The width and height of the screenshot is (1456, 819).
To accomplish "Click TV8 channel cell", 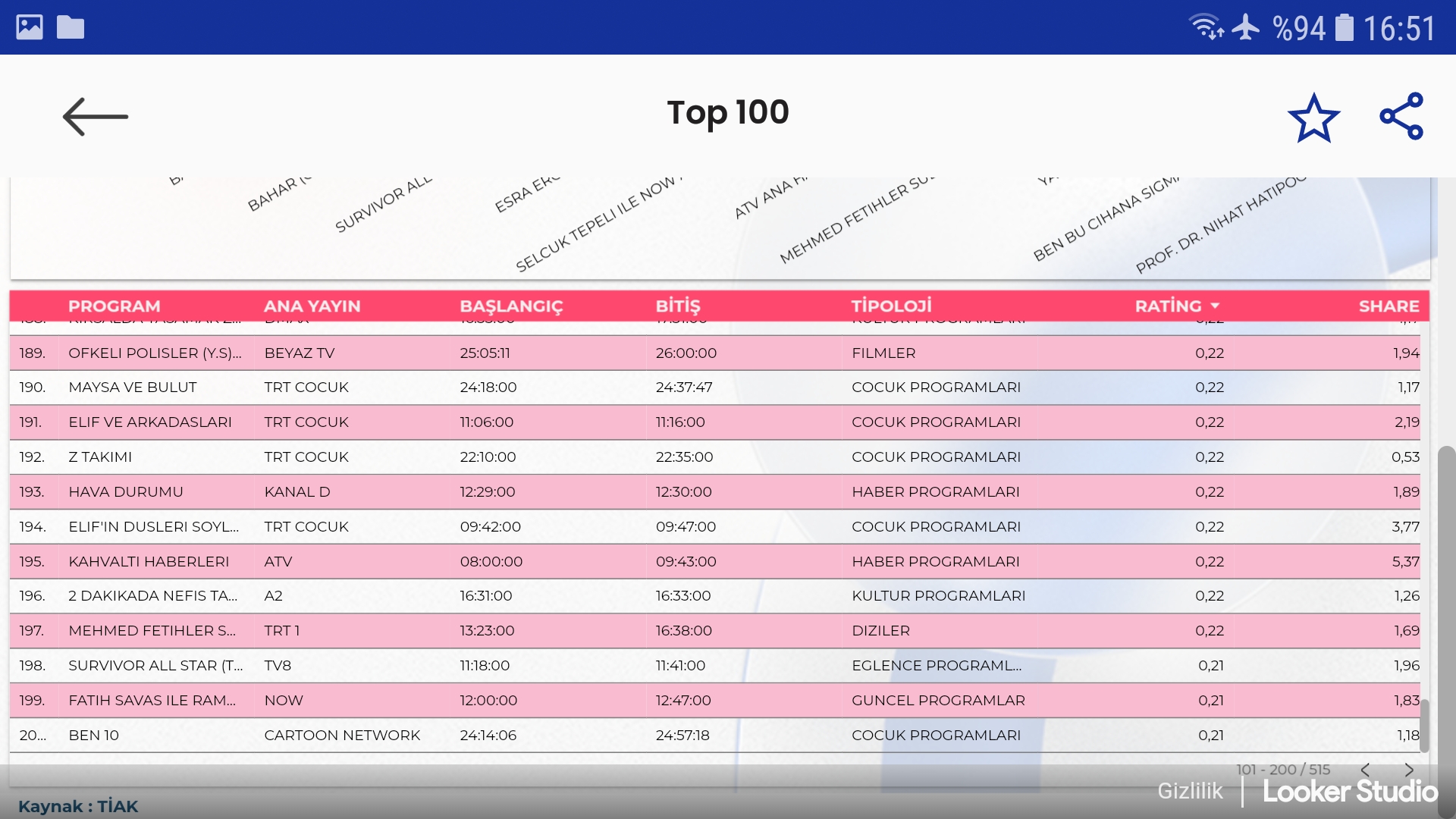I will (278, 666).
